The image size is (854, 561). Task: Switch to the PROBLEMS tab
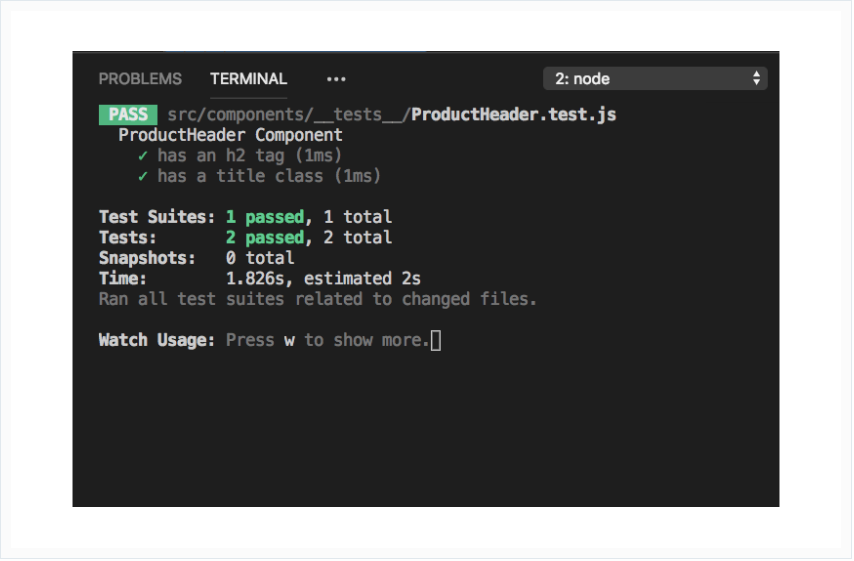pyautogui.click(x=140, y=79)
